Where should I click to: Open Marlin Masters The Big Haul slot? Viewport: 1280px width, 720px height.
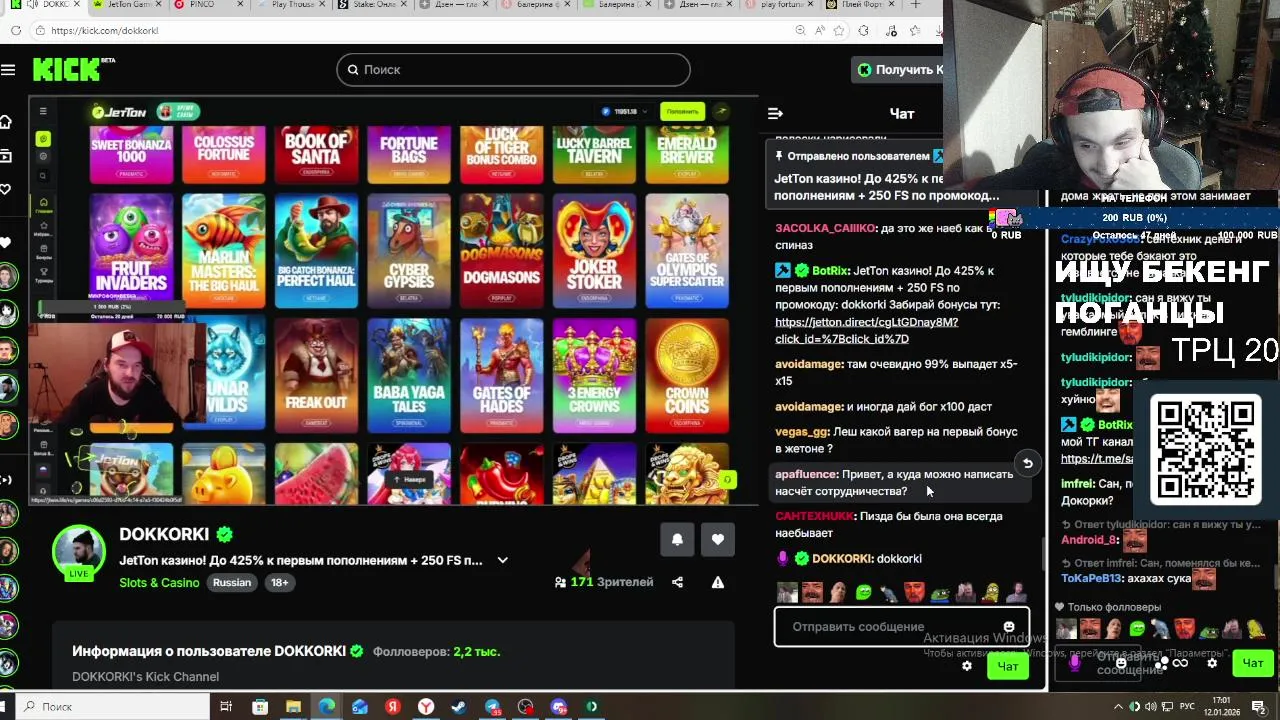[224, 250]
